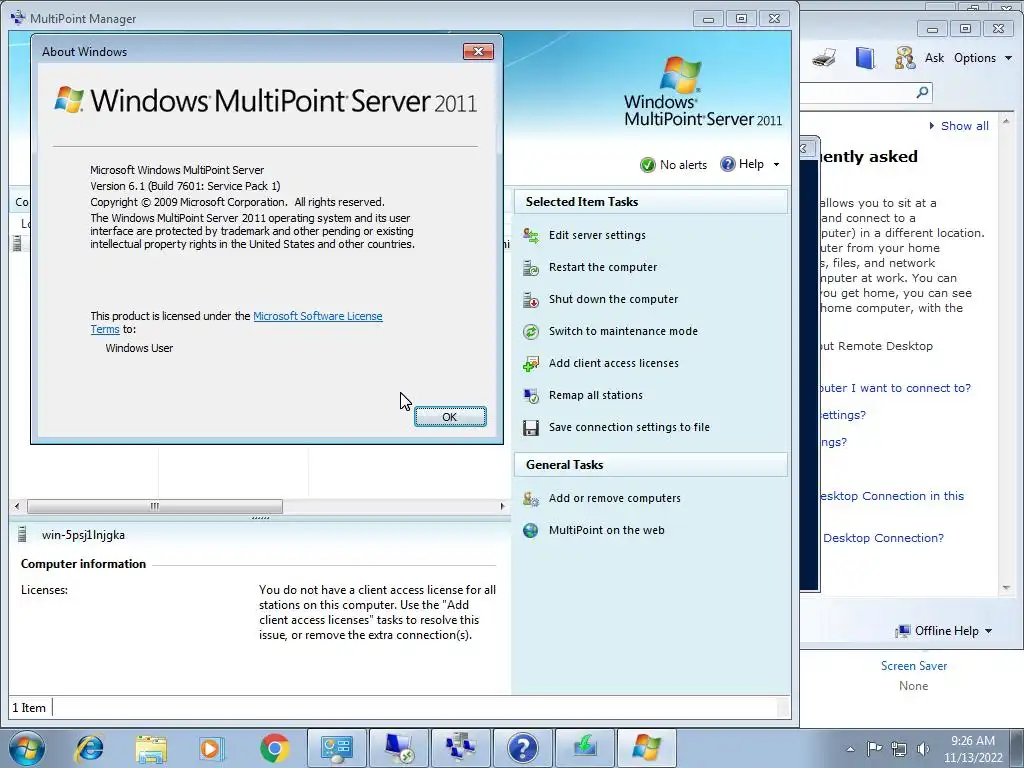This screenshot has width=1024, height=768.
Task: Click the search magnifier in Help window
Action: coord(922,92)
